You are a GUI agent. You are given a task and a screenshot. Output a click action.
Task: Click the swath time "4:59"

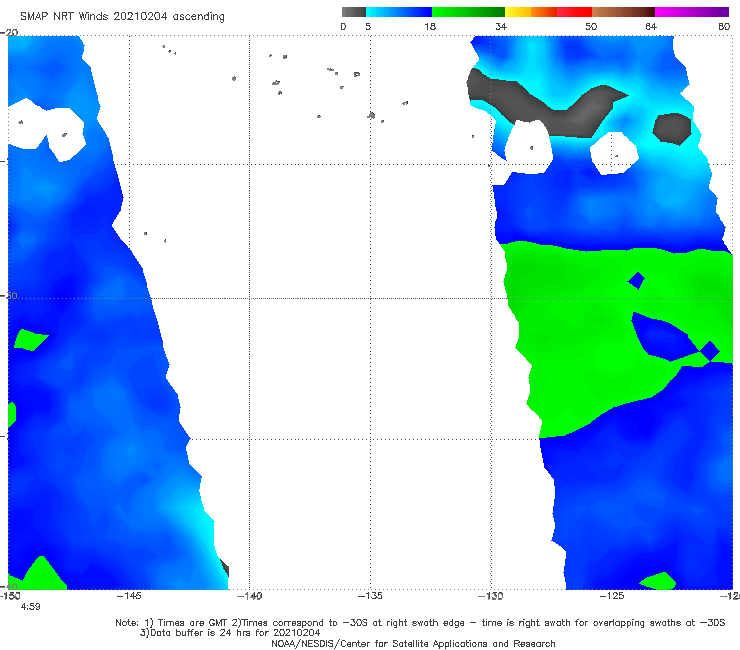[x=30, y=607]
